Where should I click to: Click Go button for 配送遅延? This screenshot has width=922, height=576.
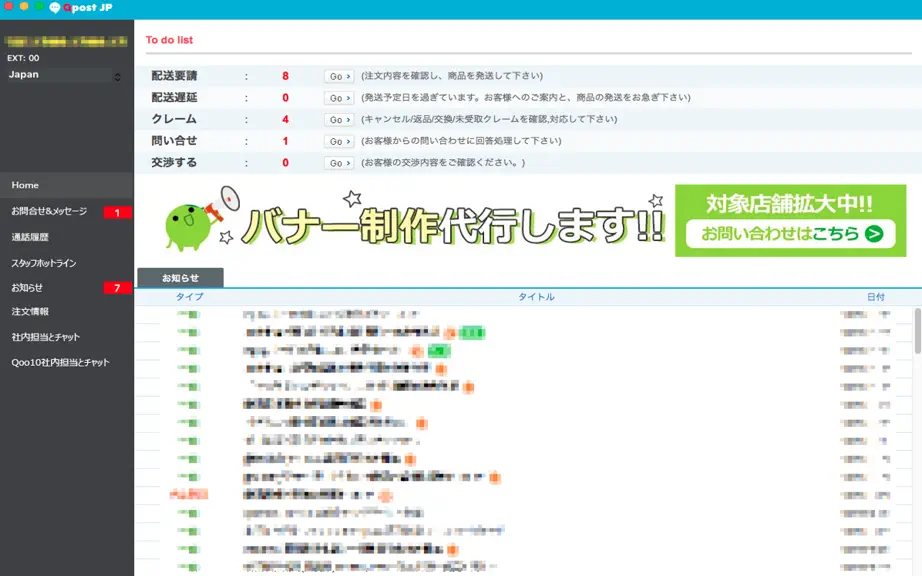(339, 98)
